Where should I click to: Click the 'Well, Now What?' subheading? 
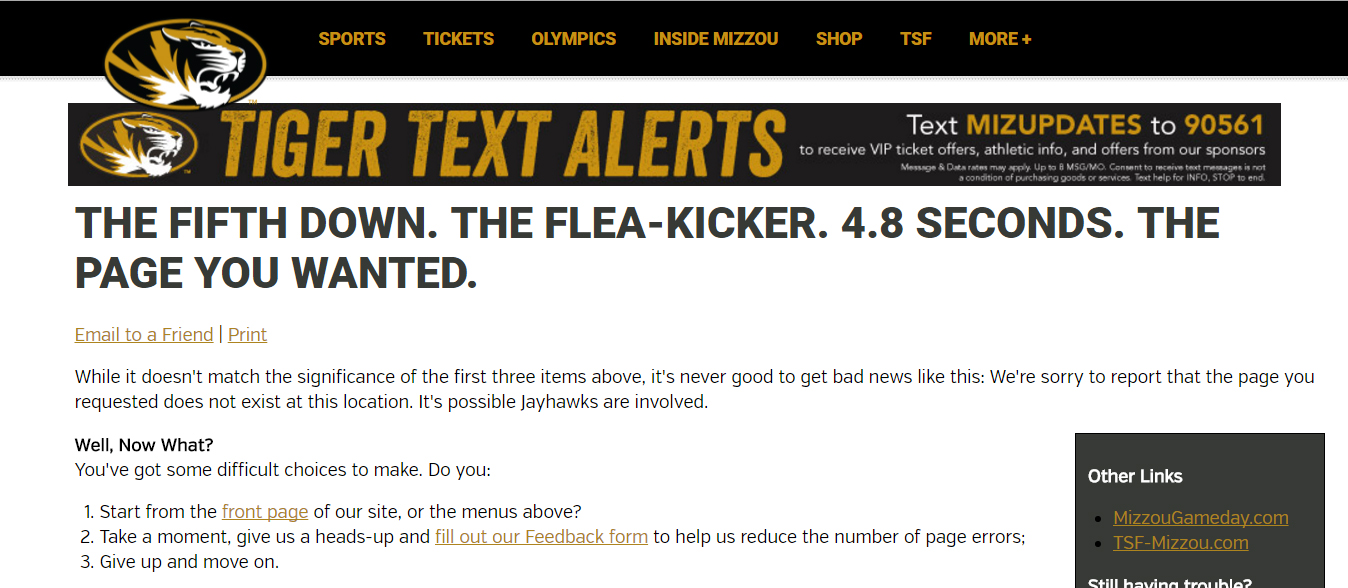[x=144, y=444]
